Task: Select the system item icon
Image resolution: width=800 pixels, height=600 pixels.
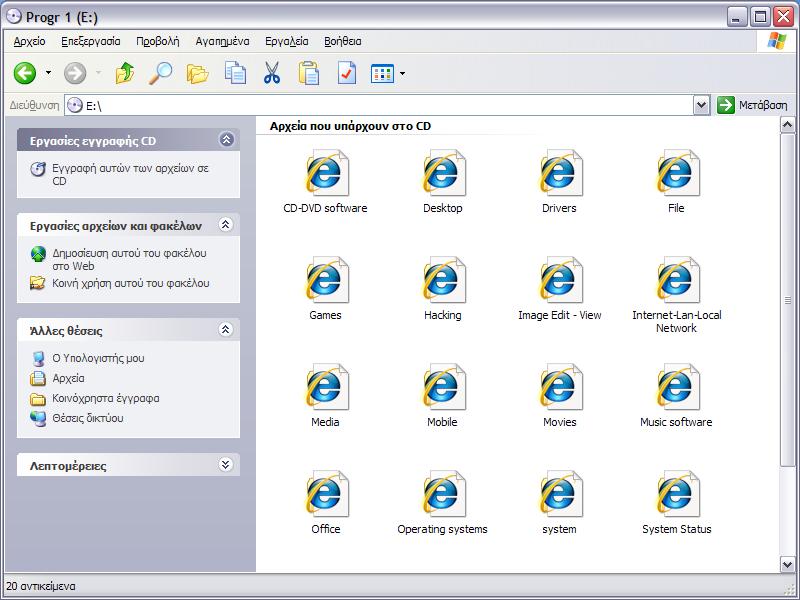Action: tap(560, 494)
